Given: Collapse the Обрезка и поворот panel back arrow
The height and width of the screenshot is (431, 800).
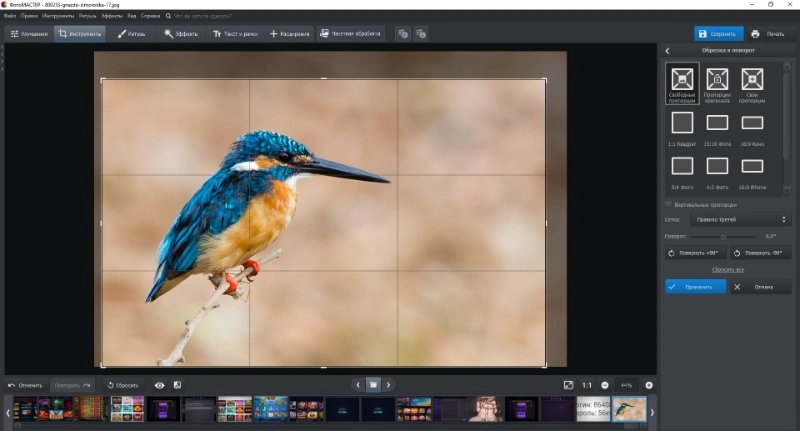Looking at the screenshot, I should tap(667, 50).
